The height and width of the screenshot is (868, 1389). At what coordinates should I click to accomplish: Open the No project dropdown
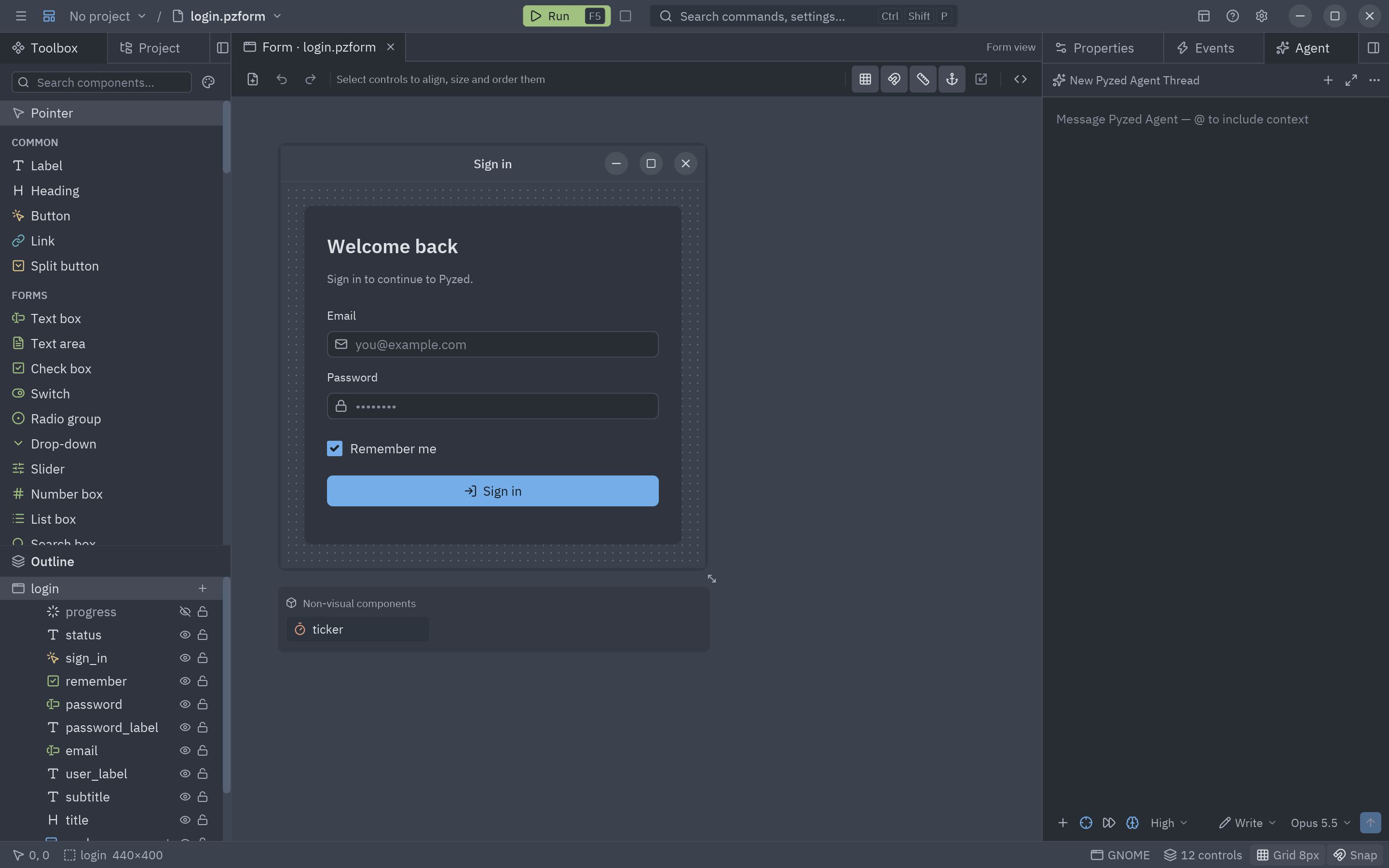(x=108, y=16)
